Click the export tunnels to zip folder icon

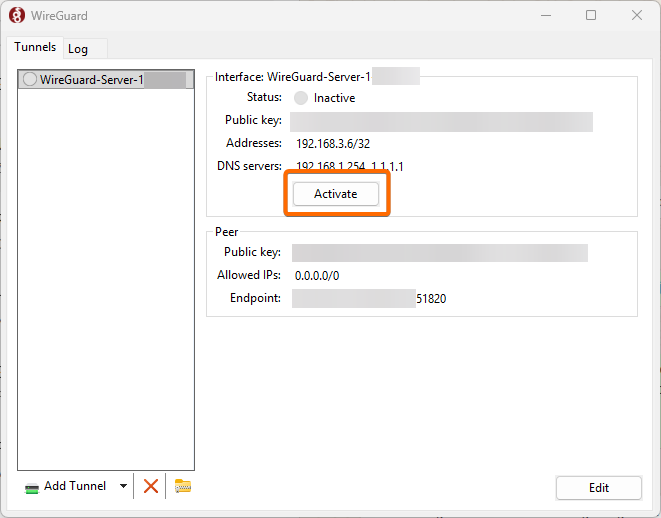[x=182, y=486]
